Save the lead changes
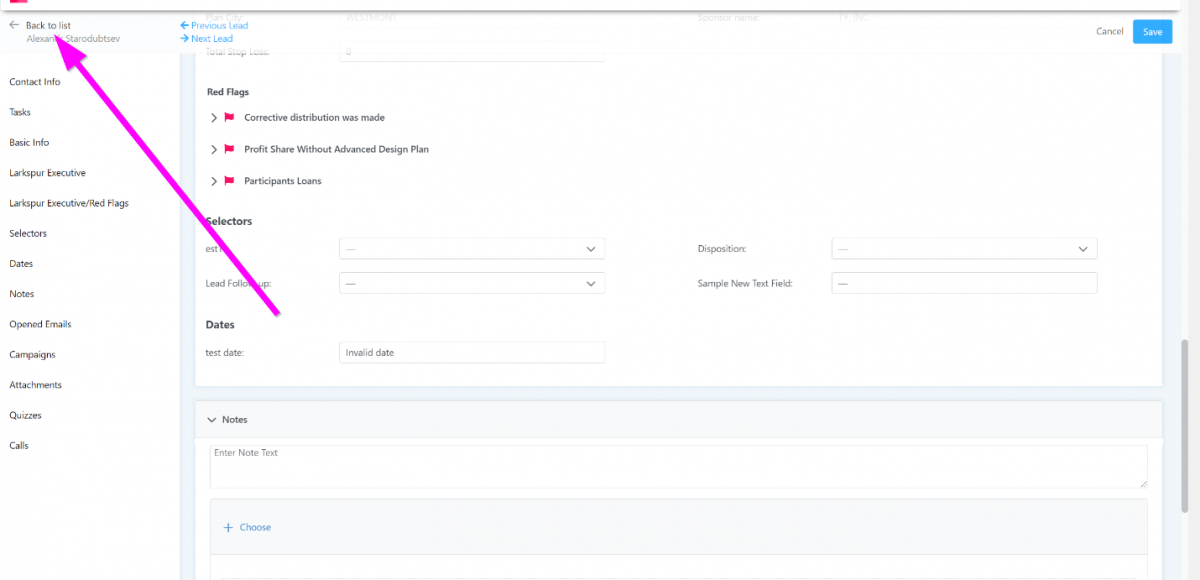 click(x=1152, y=32)
